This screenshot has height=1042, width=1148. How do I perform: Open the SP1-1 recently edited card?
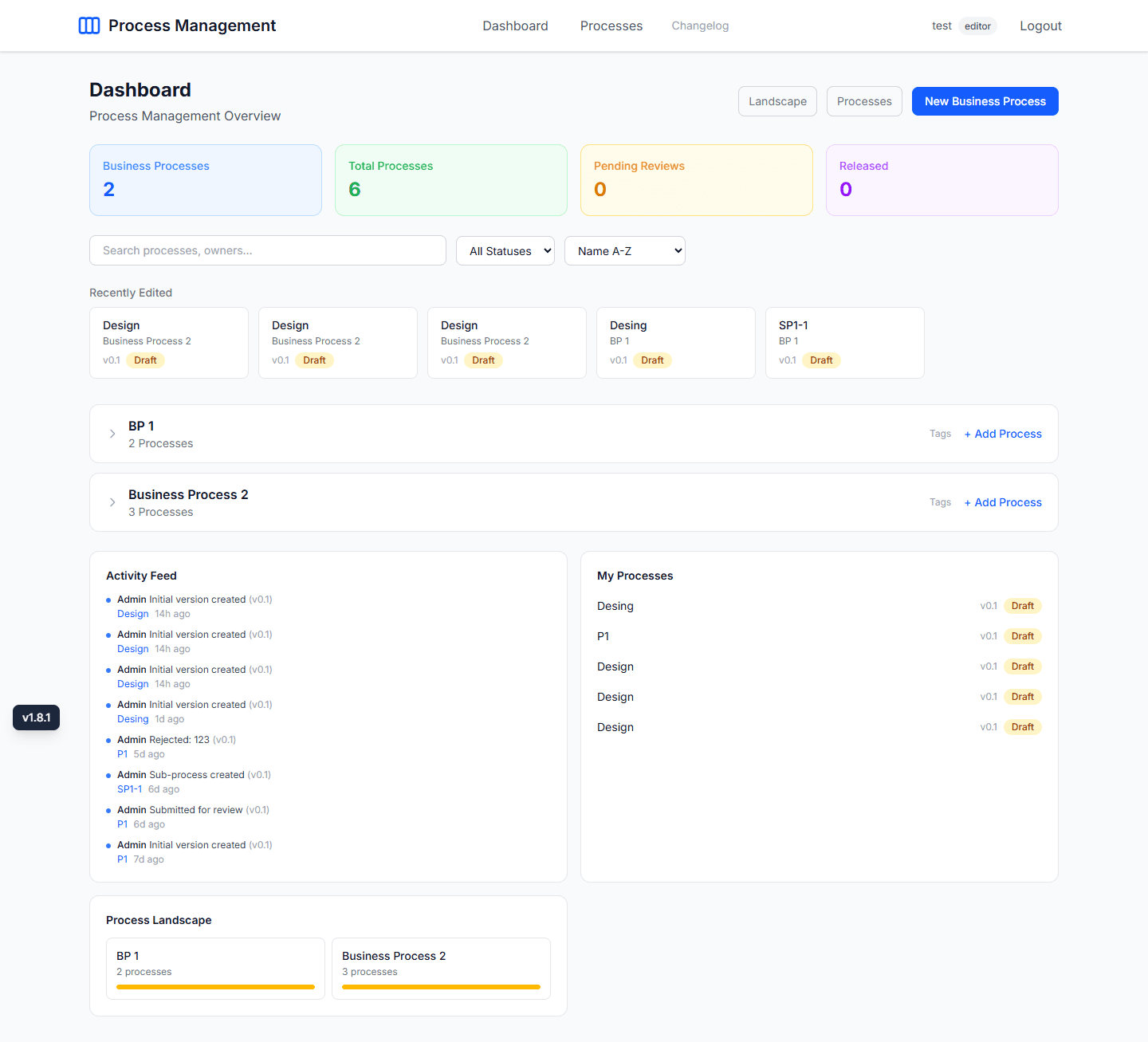(844, 342)
